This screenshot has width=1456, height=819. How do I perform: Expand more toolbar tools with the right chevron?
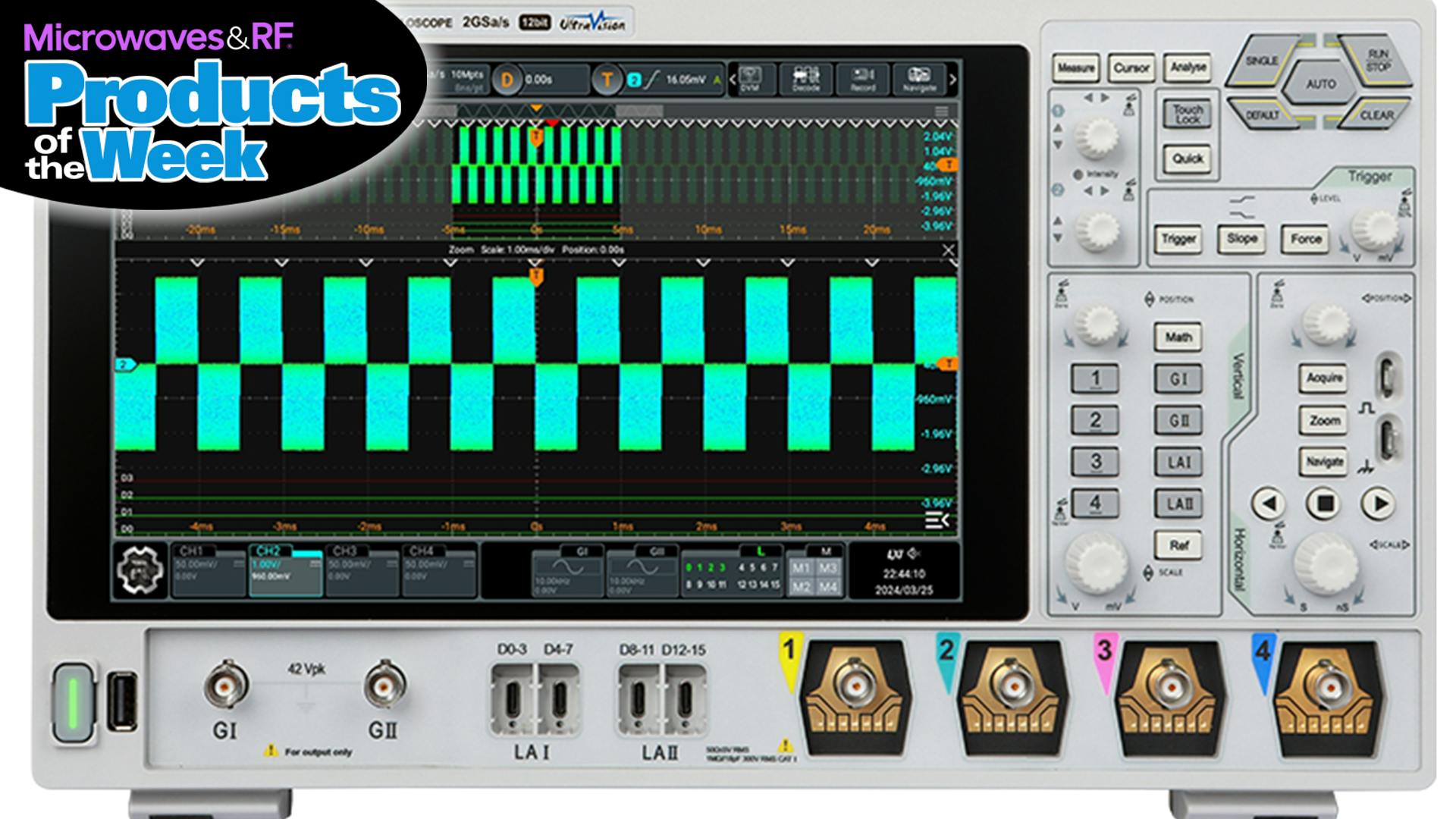954,78
